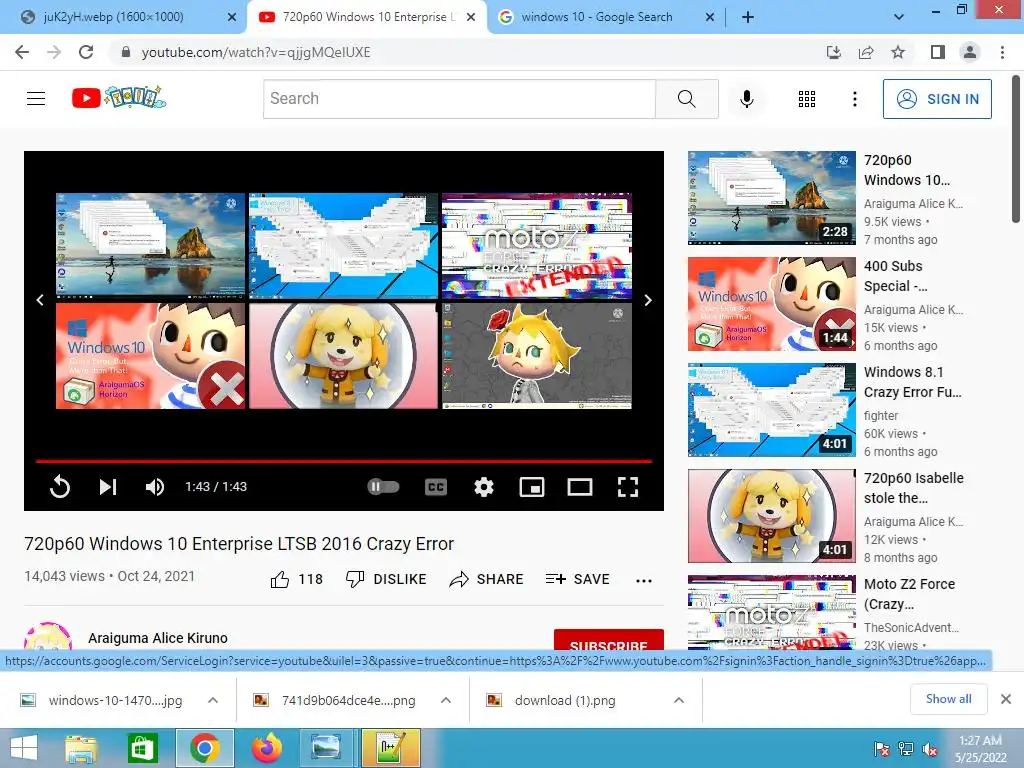
Task: Open the Chrome profile avatar
Action: point(970,52)
